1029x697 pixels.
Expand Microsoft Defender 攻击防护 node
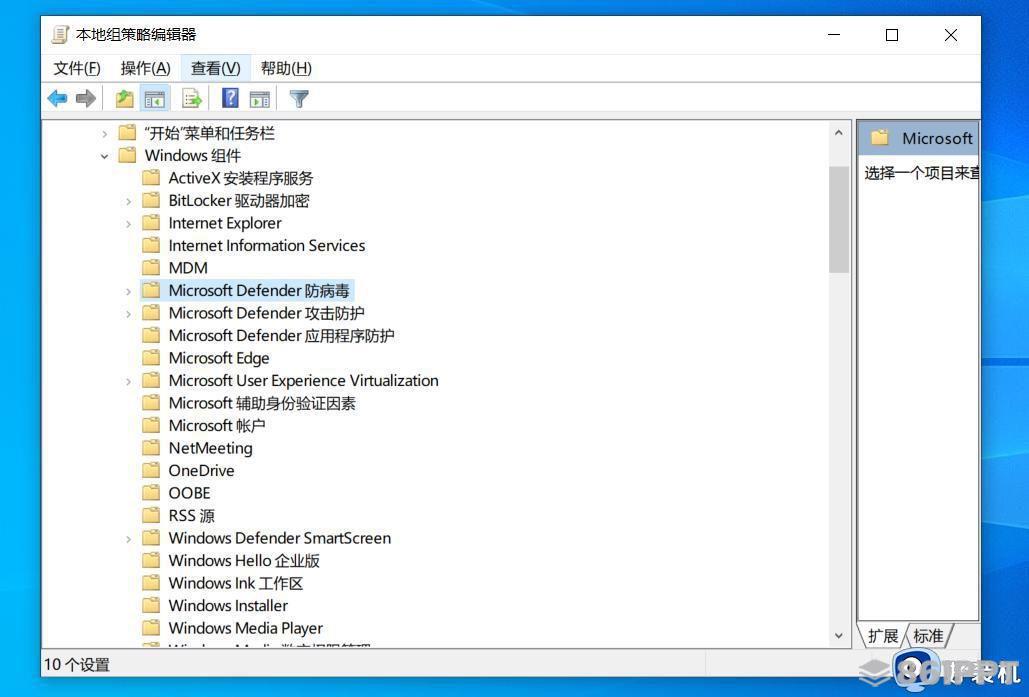129,314
